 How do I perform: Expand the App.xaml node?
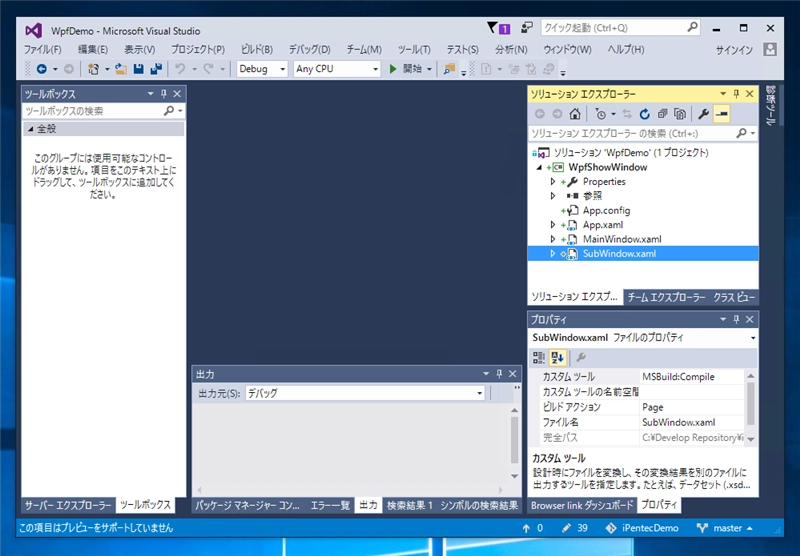point(553,224)
